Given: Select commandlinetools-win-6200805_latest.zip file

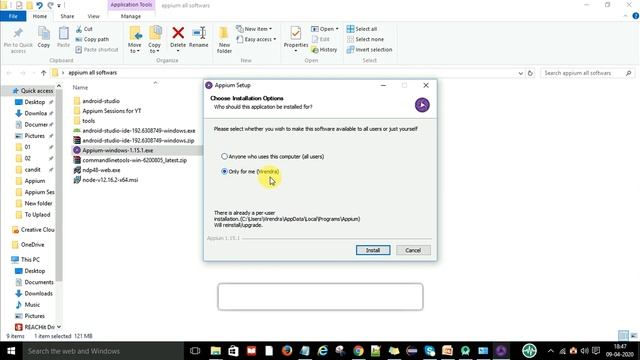Looking at the screenshot, I should click(130, 160).
